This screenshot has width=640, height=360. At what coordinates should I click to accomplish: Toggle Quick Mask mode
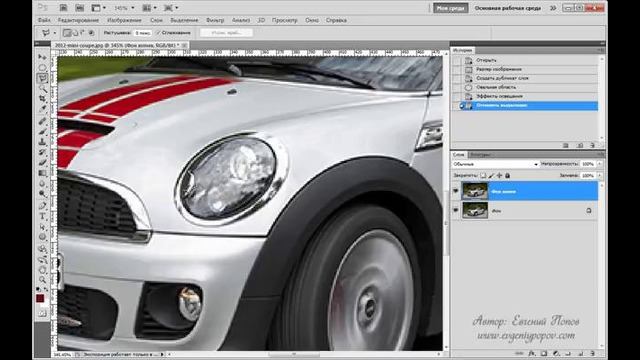coord(42,313)
